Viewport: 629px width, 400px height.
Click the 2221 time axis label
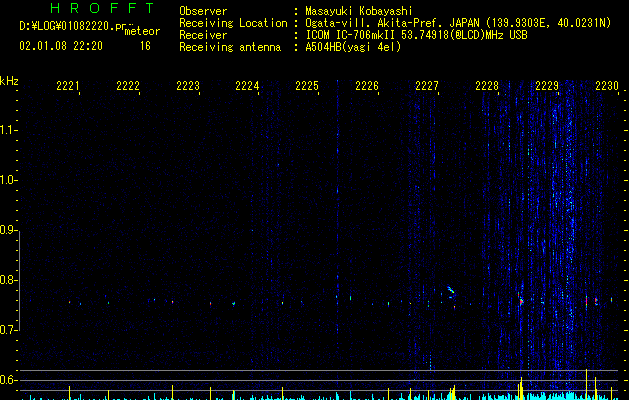click(x=68, y=86)
